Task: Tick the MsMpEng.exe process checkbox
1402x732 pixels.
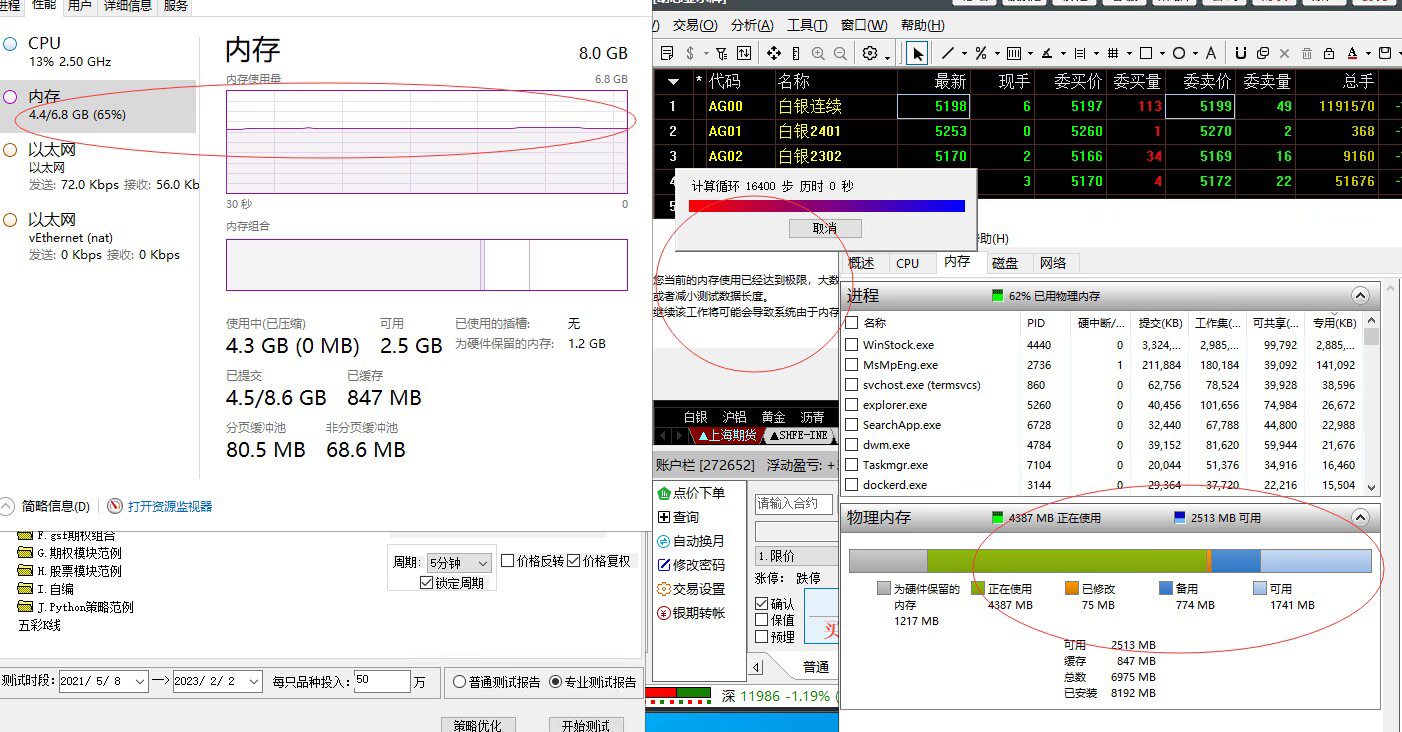Action: click(x=852, y=365)
